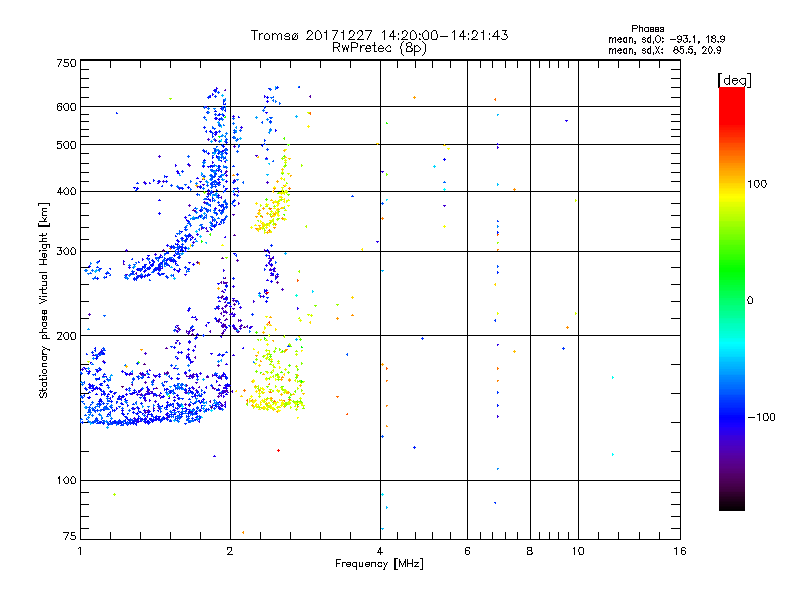Click the 'mean, sd,X: 85.5, 20.9' line
800x600 pixels.
click(664, 50)
